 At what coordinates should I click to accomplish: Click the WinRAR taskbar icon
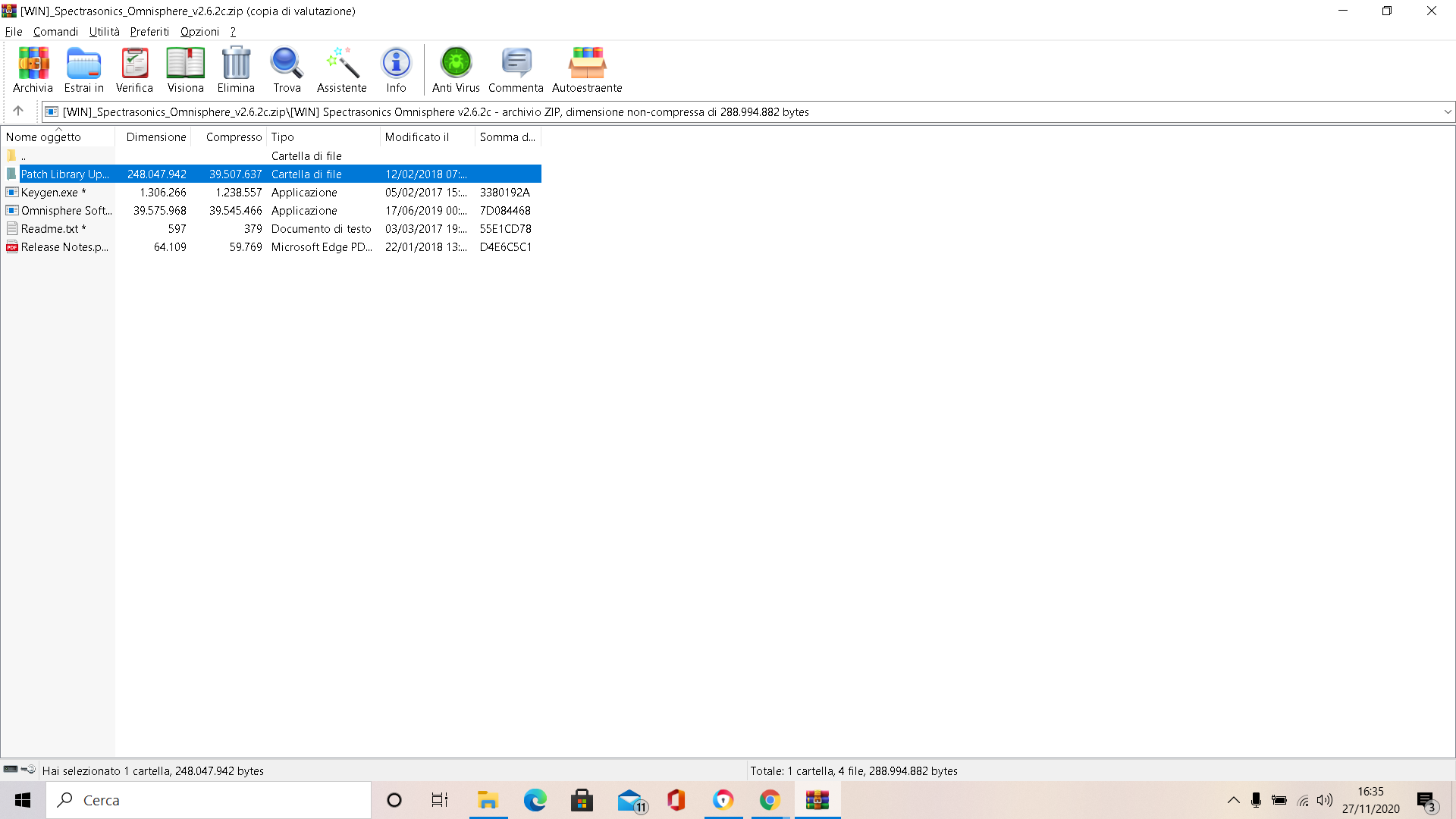point(817,800)
